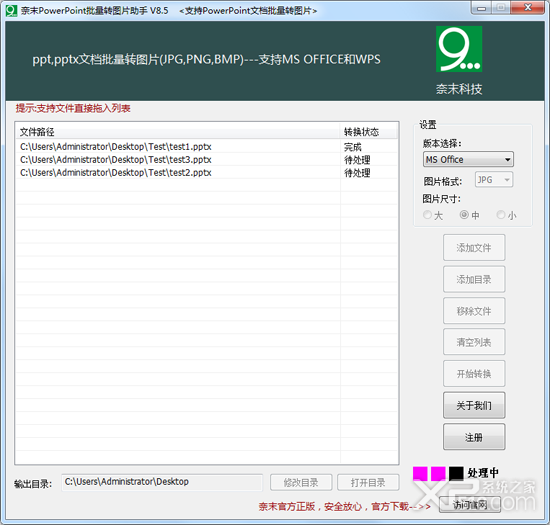Click the 注册 button

pyautogui.click(x=474, y=437)
